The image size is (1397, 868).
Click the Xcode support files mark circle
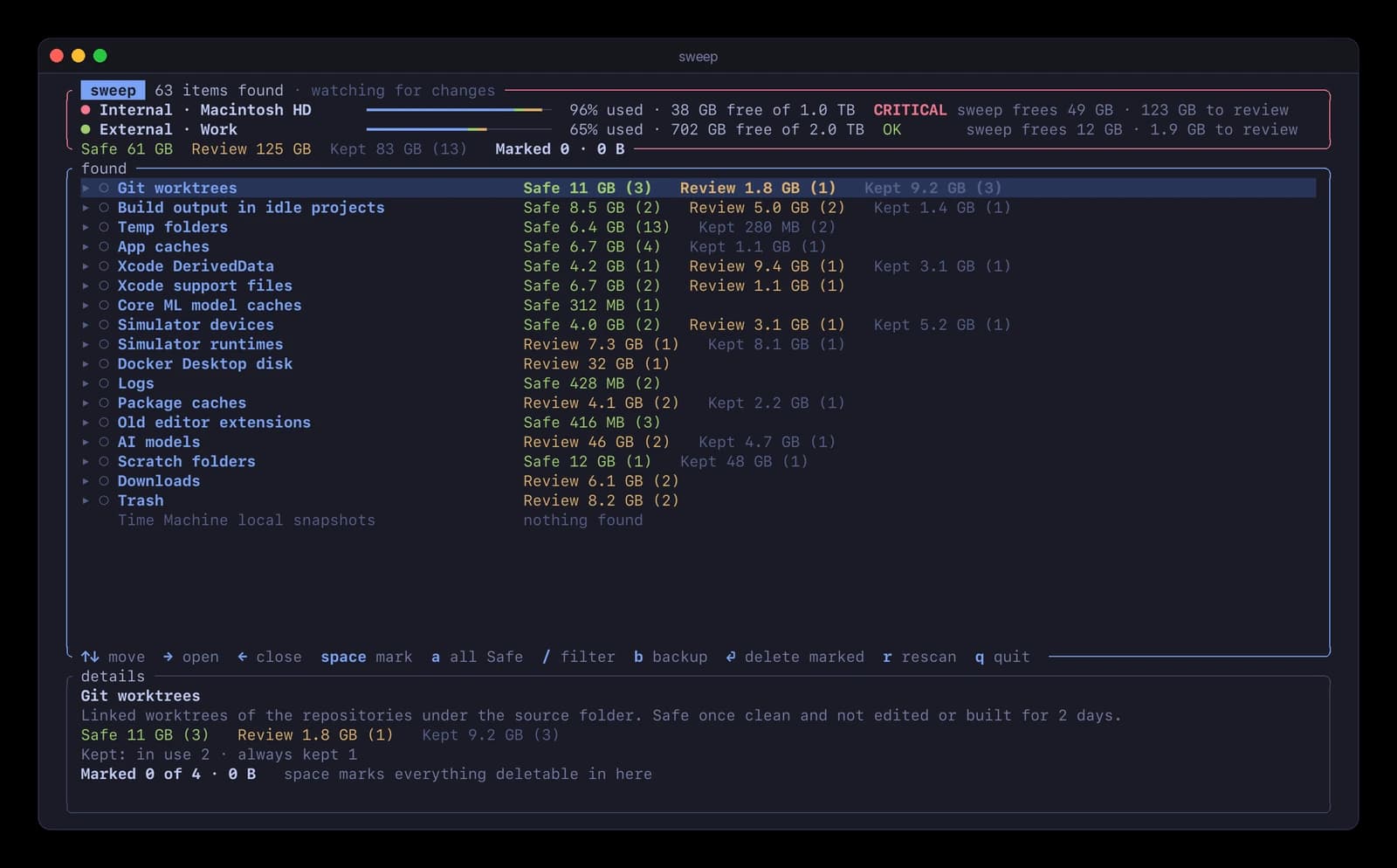click(x=104, y=286)
